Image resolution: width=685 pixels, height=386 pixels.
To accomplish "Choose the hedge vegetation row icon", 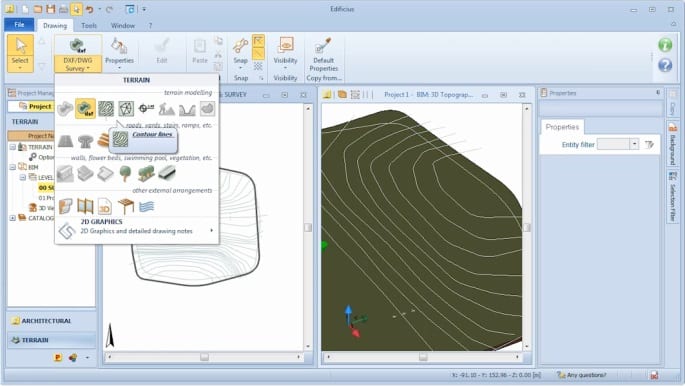I will [146, 173].
